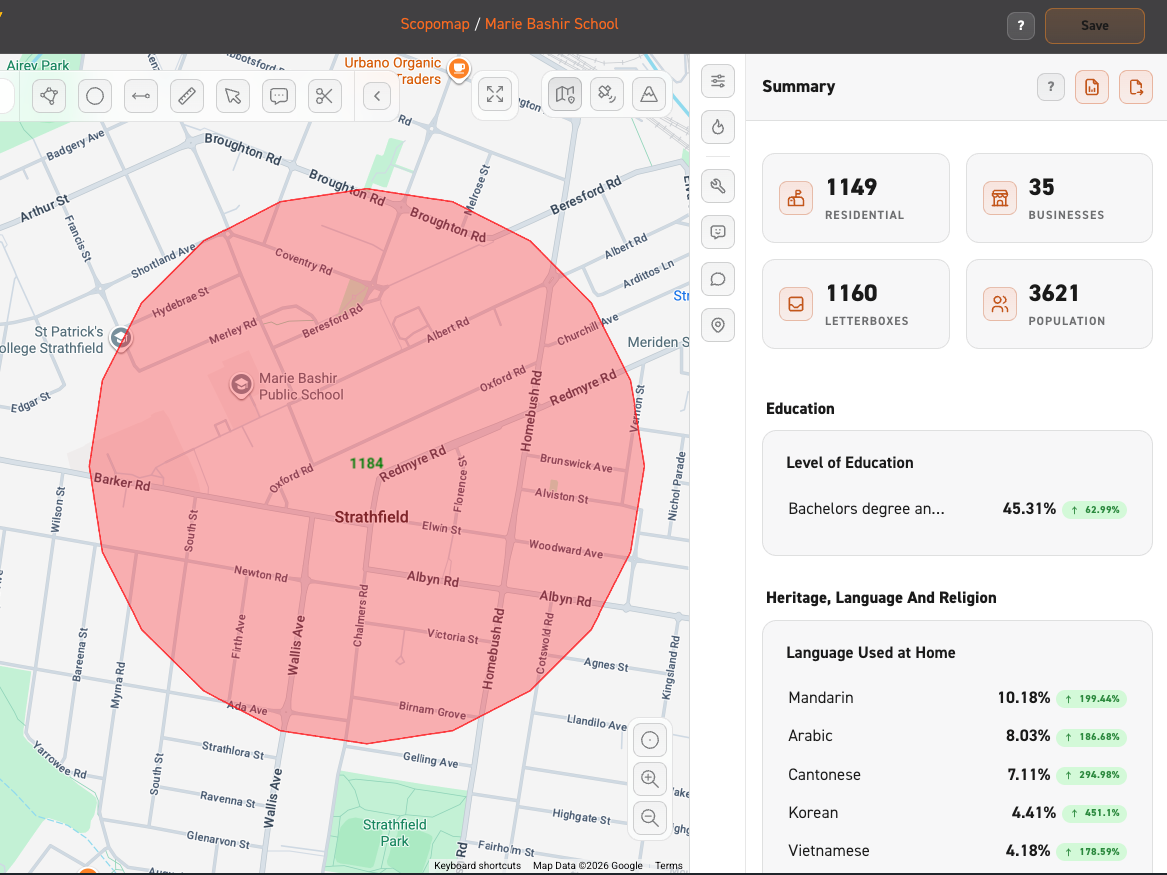Open the 1149 Residential card
The width and height of the screenshot is (1167, 875).
point(856,198)
